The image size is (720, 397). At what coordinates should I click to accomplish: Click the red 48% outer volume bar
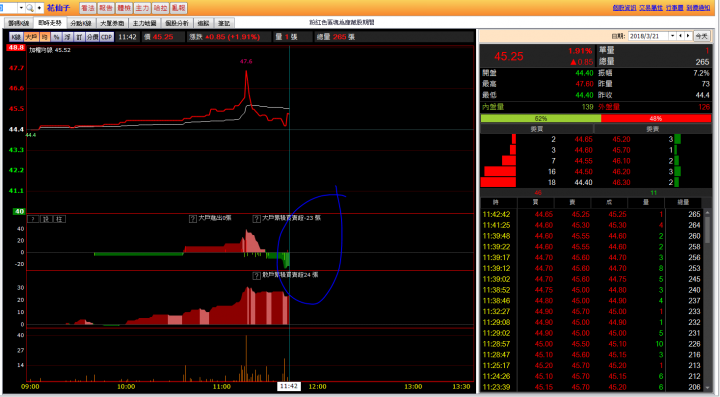tap(656, 118)
